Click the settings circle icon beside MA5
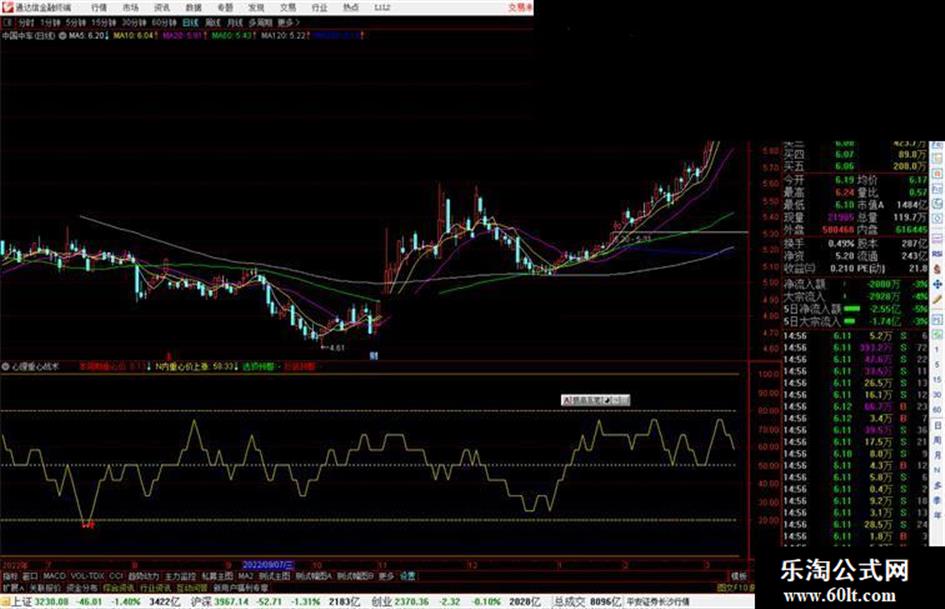Viewport: 945px width, 609px height. pos(63,36)
